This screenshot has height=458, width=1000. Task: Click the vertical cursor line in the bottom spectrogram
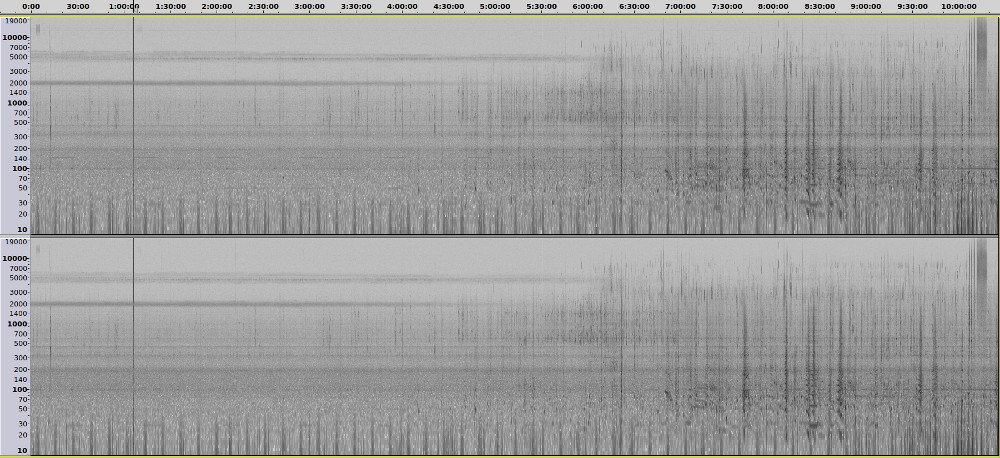pos(133,347)
